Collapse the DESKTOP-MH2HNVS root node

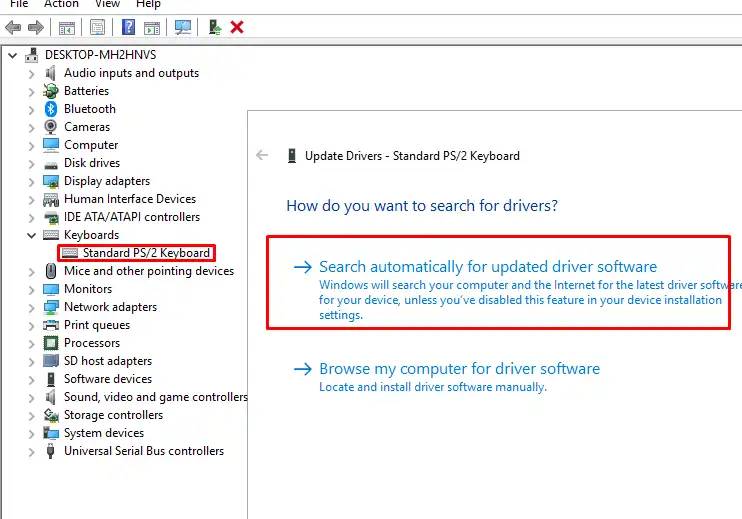coord(13,55)
